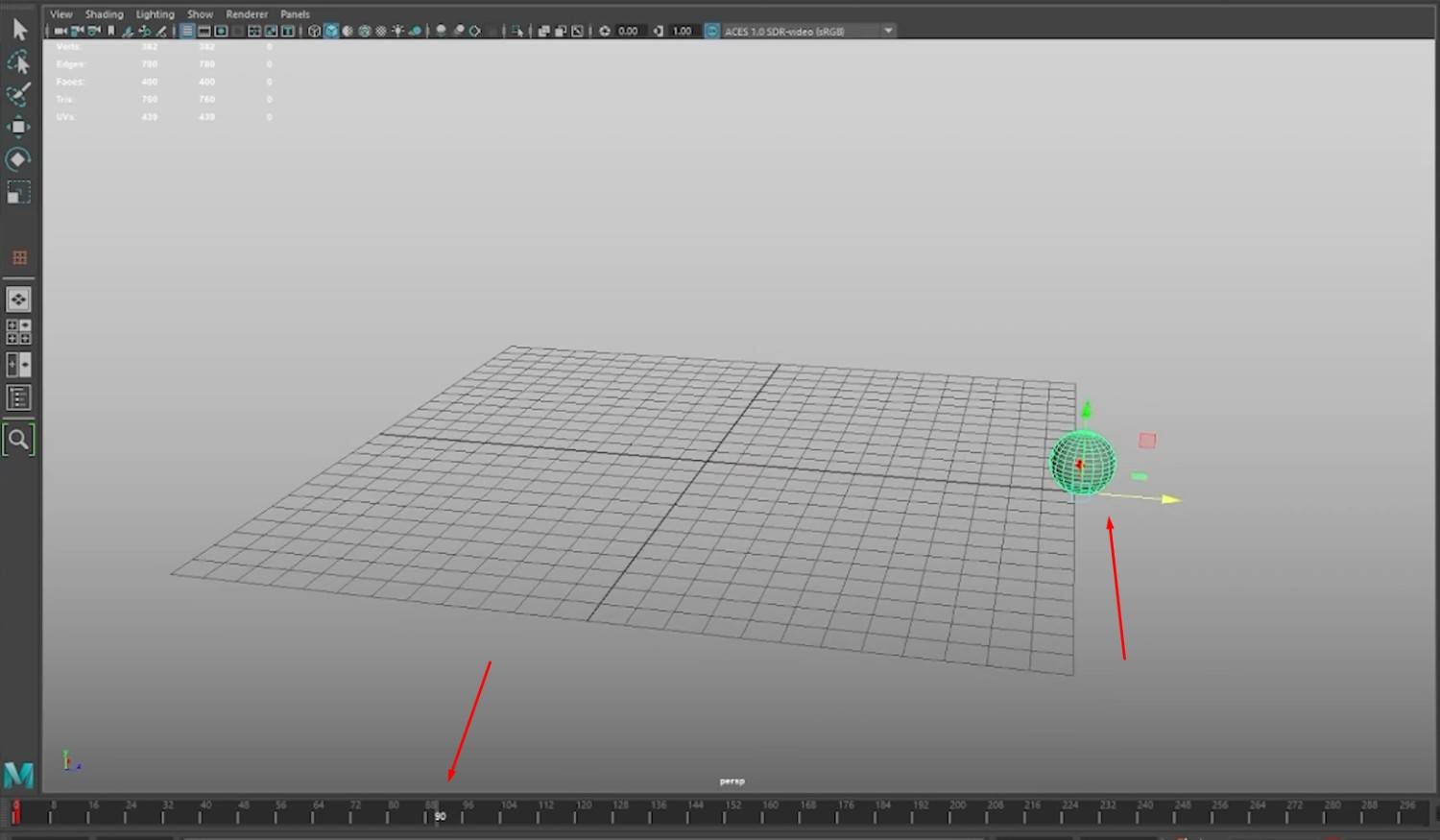Activate the Rotate tool
1440x840 pixels.
18,159
